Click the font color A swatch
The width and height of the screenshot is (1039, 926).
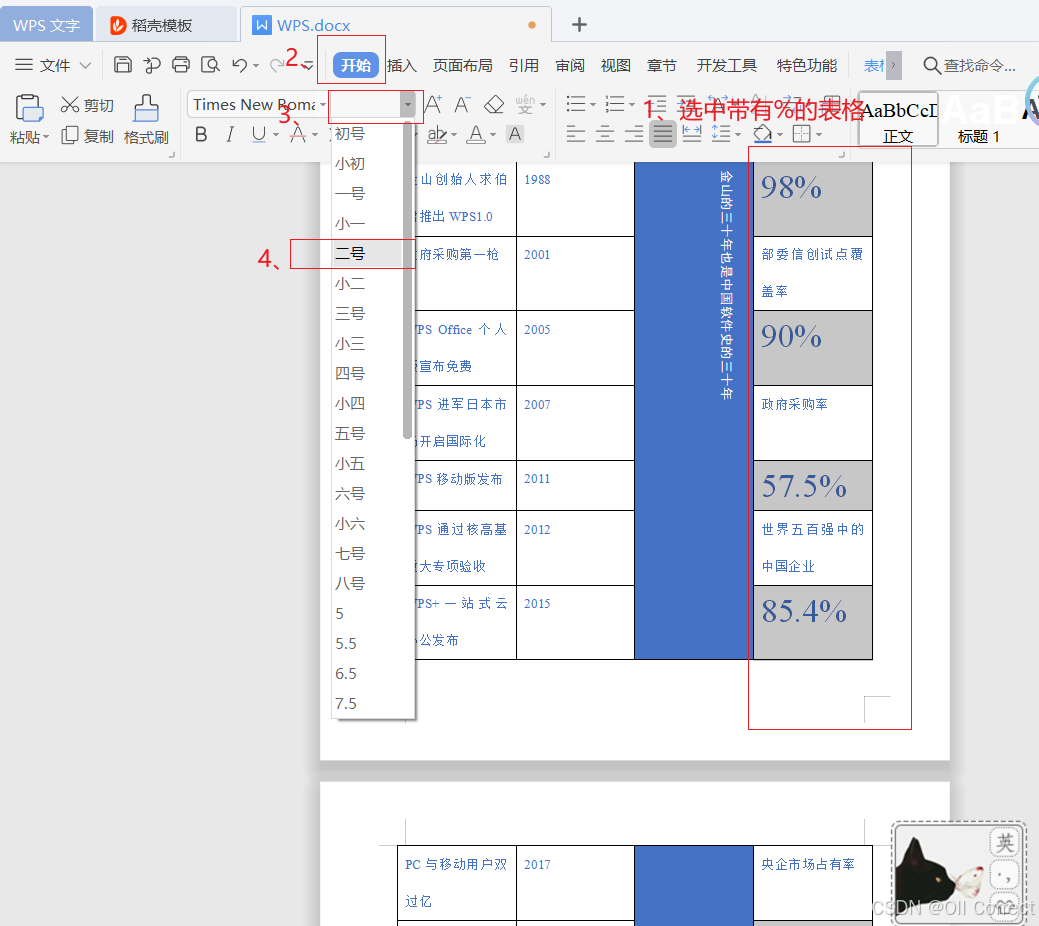pyautogui.click(x=476, y=135)
